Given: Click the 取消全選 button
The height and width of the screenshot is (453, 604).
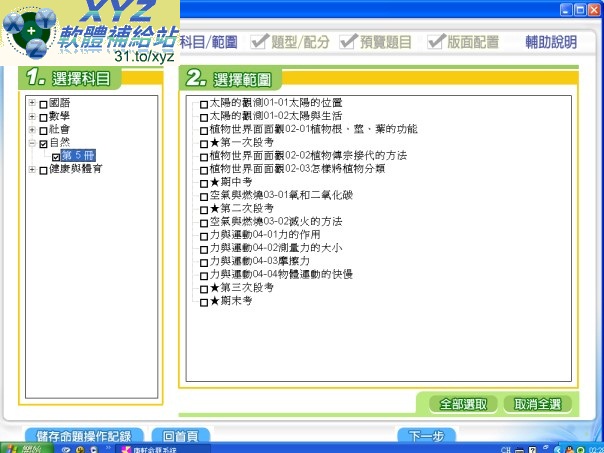Looking at the screenshot, I should point(538,404).
